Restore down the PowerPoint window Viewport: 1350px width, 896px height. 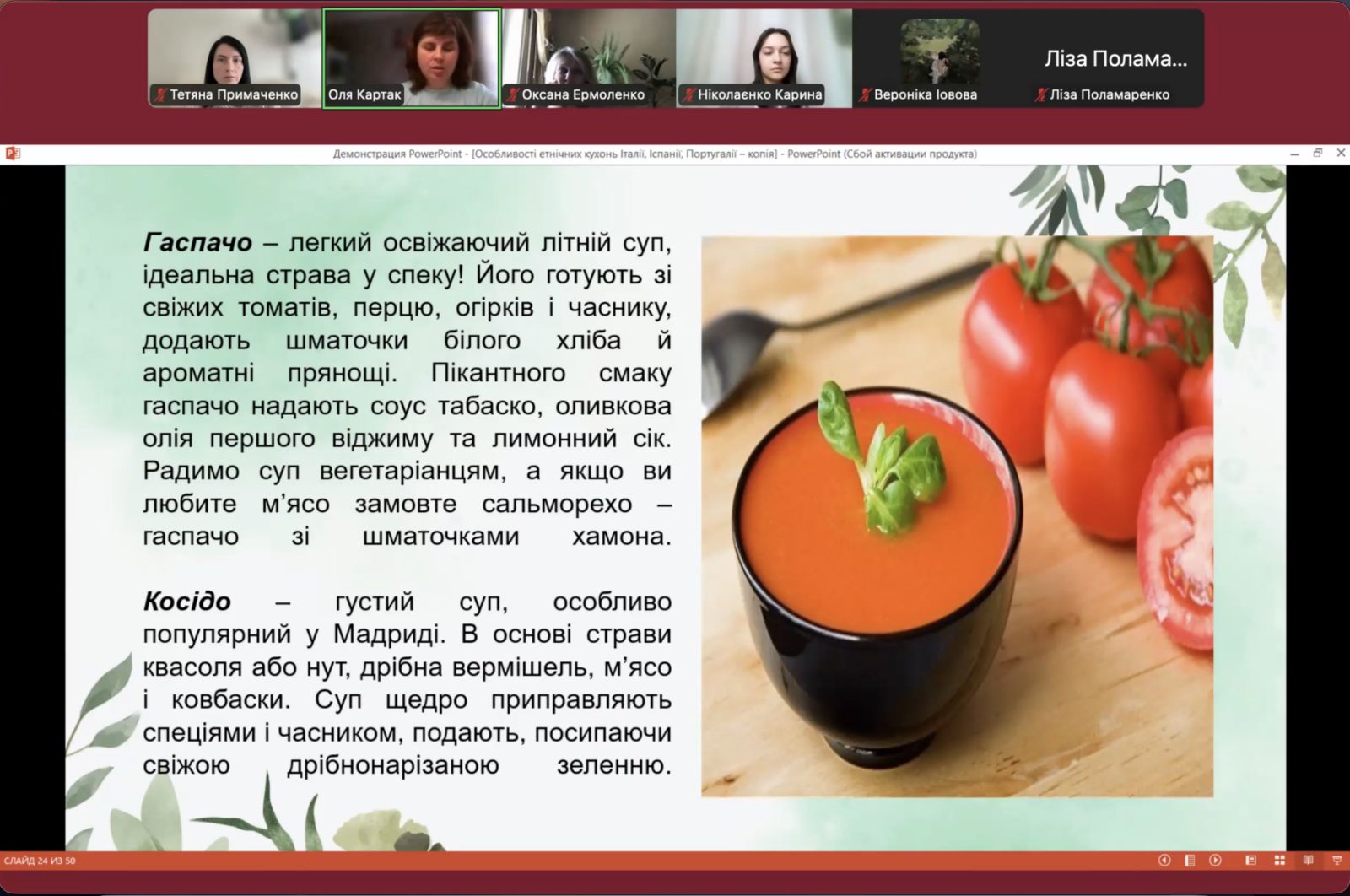1318,154
